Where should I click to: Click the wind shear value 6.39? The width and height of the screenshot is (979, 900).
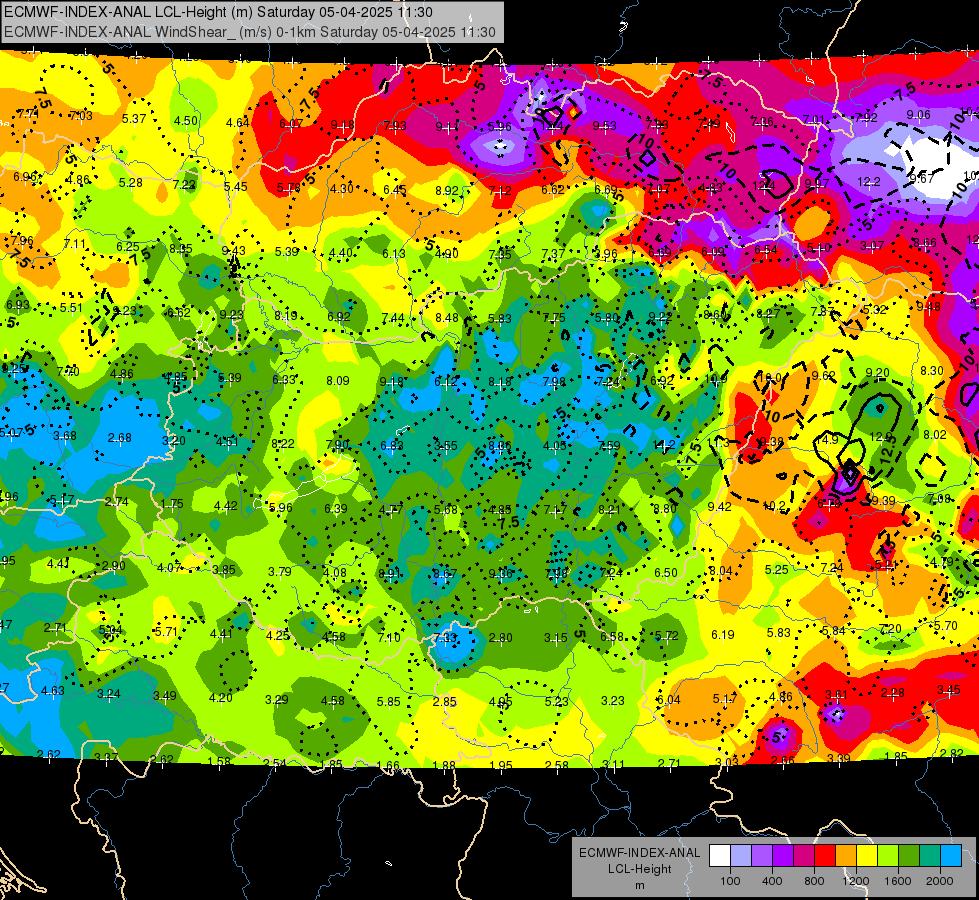click(336, 508)
